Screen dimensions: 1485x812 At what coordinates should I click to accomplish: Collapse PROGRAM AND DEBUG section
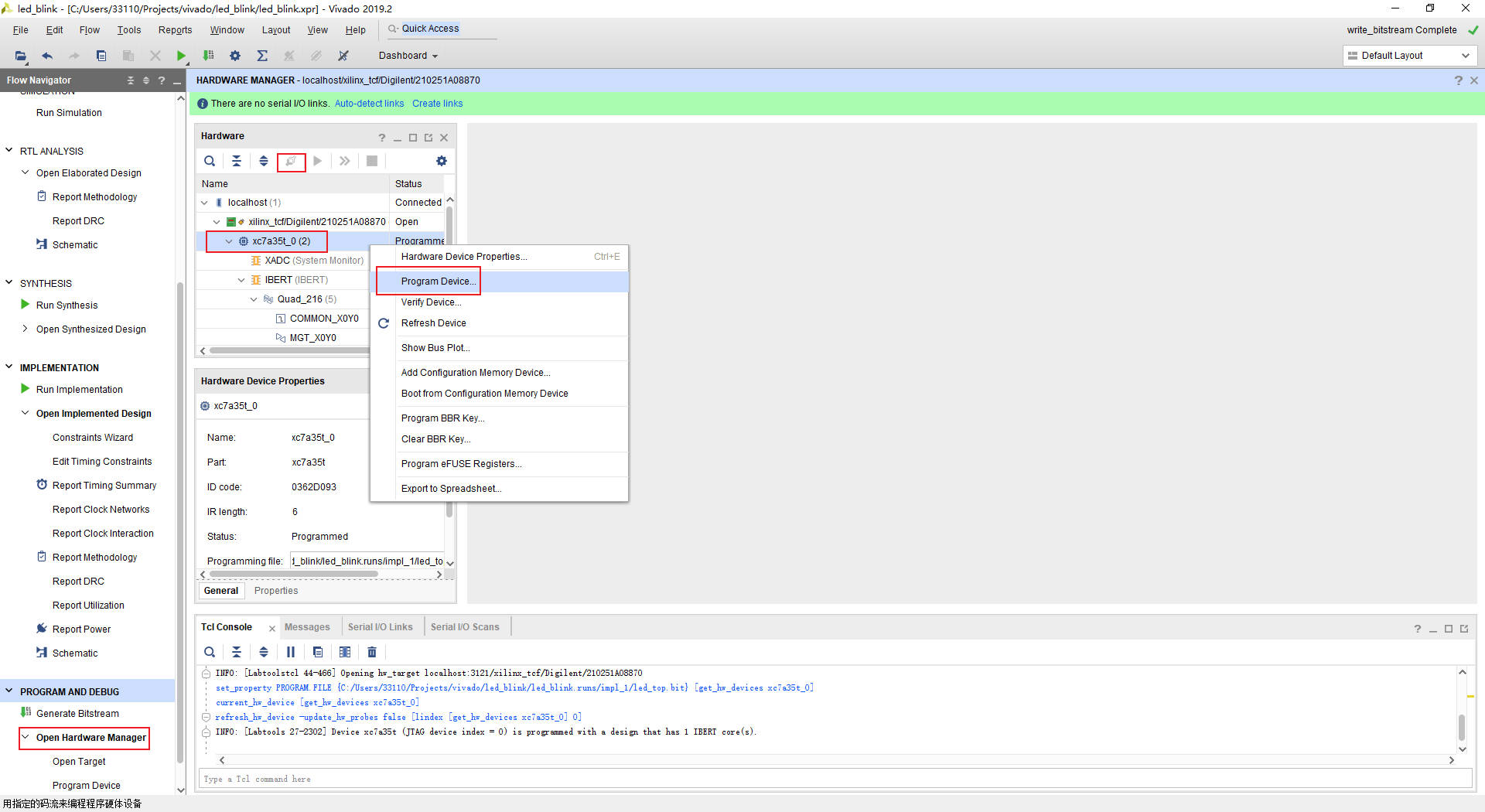click(9, 691)
